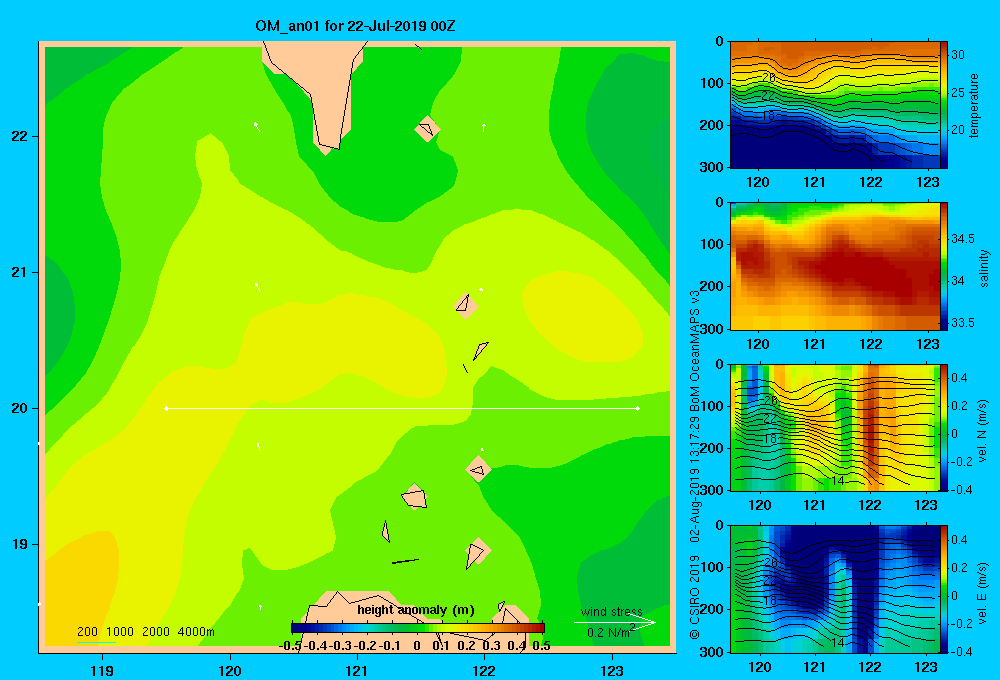Click the vel. N cross-section panel
This screenshot has width=1000, height=680.
point(834,427)
